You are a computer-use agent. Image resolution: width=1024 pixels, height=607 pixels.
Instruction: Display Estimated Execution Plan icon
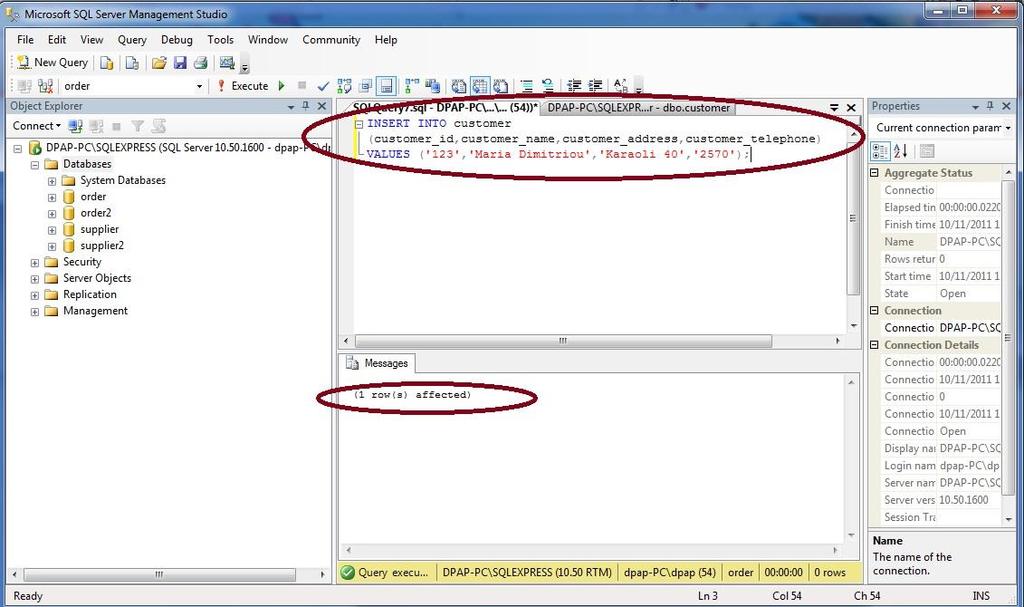click(x=344, y=86)
